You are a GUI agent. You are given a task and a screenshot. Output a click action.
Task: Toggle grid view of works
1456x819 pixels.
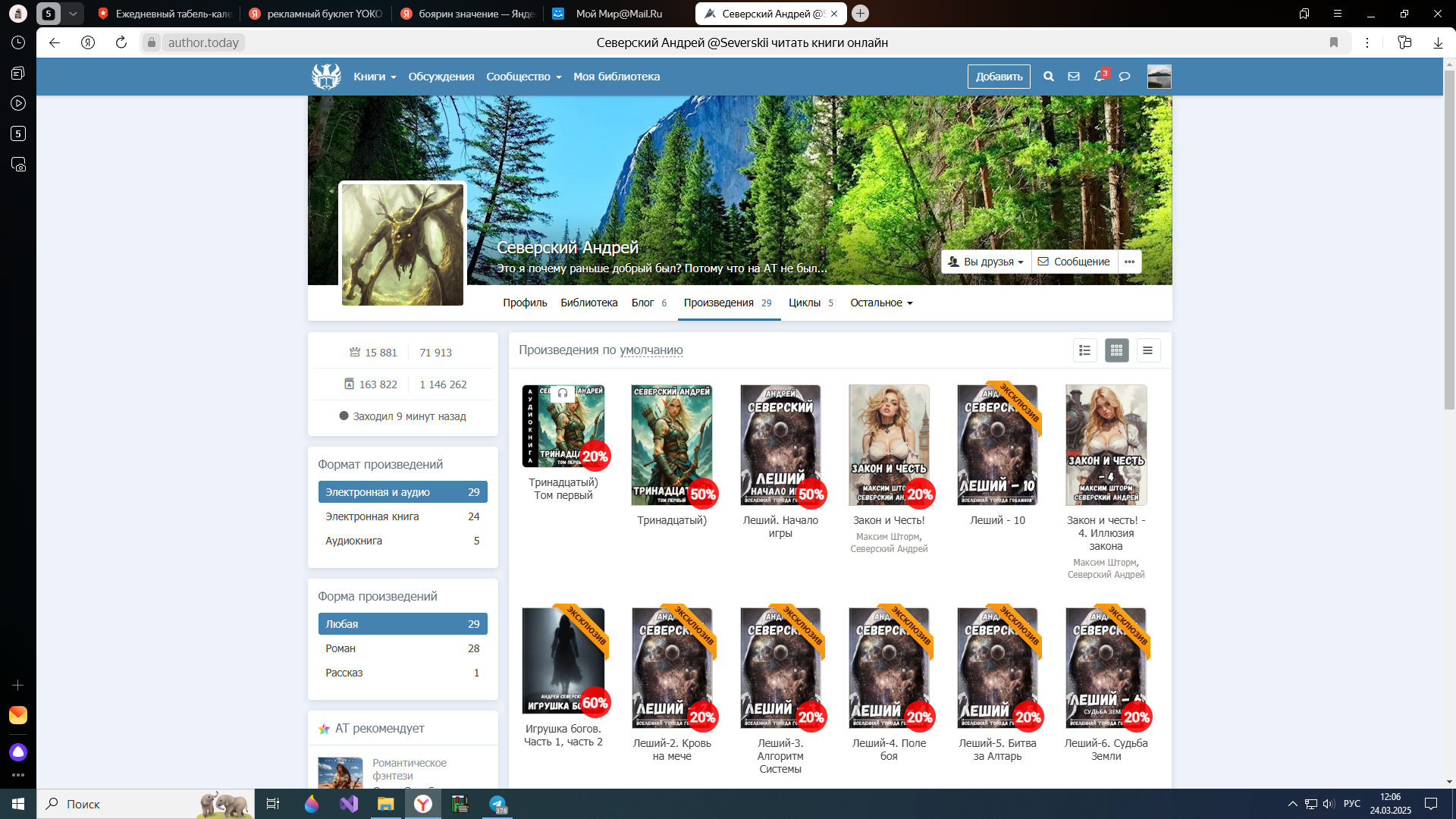1116,350
